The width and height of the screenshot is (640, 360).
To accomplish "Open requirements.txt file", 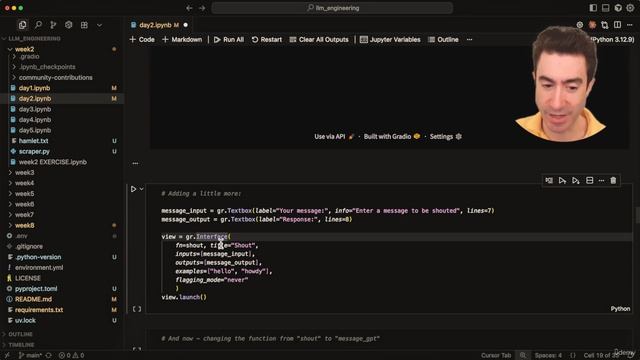I will [39, 310].
